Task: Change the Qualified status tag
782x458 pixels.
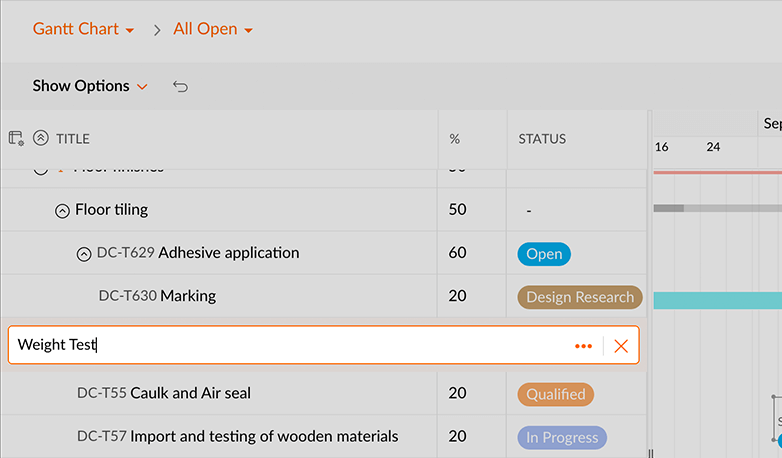Action: (x=555, y=394)
